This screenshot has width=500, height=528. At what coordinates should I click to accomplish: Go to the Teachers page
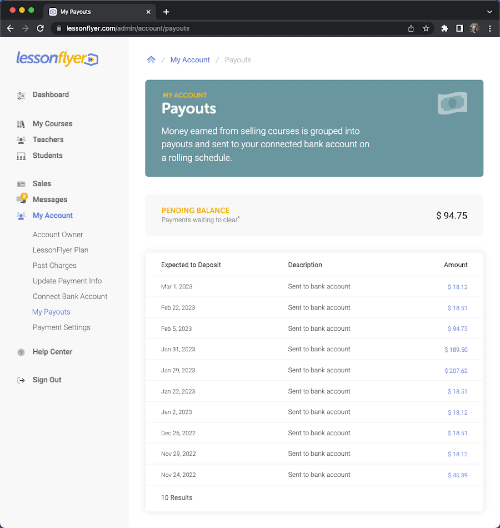(x=48, y=139)
